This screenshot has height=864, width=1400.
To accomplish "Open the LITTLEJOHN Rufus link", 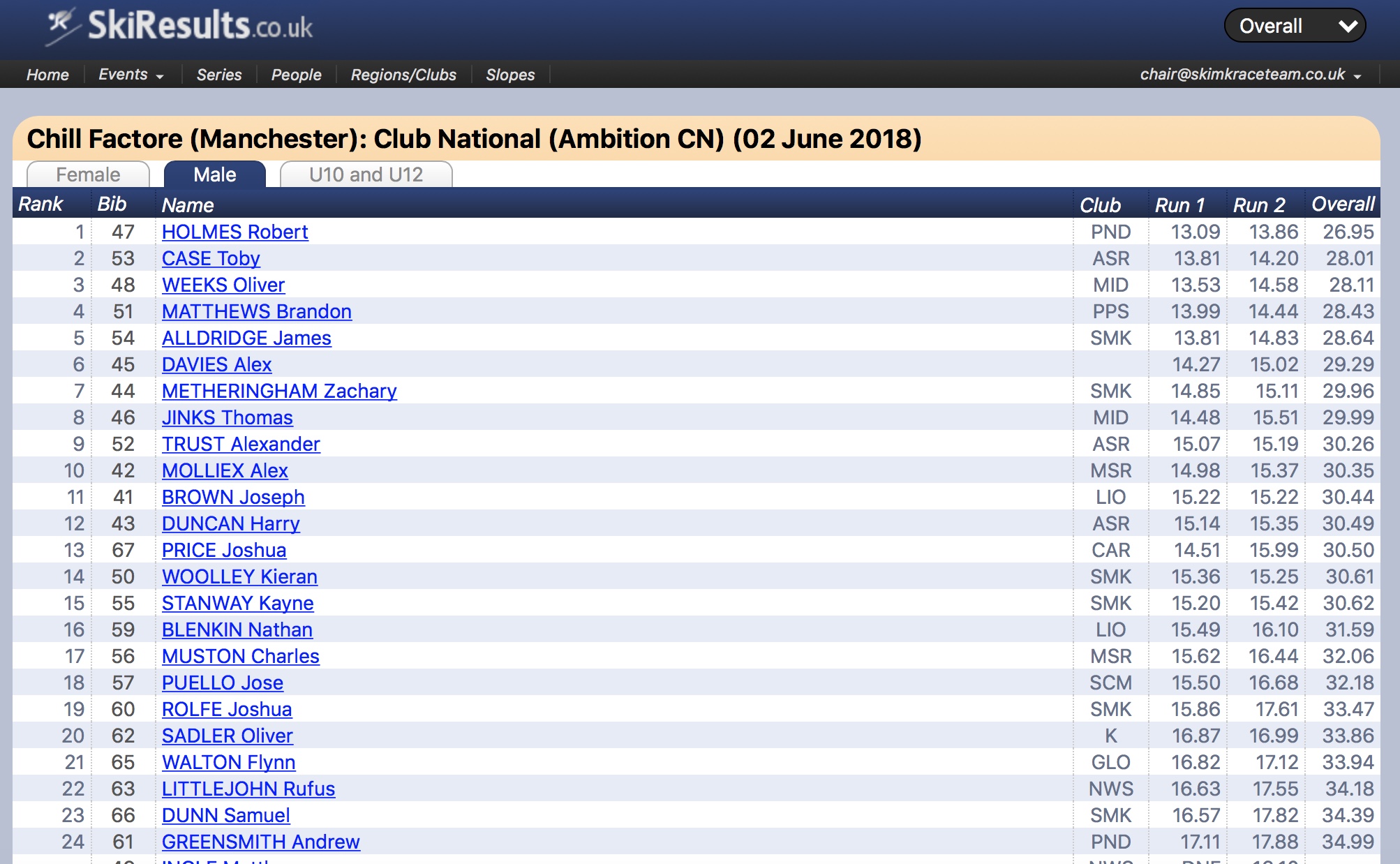I will pyautogui.click(x=248, y=789).
